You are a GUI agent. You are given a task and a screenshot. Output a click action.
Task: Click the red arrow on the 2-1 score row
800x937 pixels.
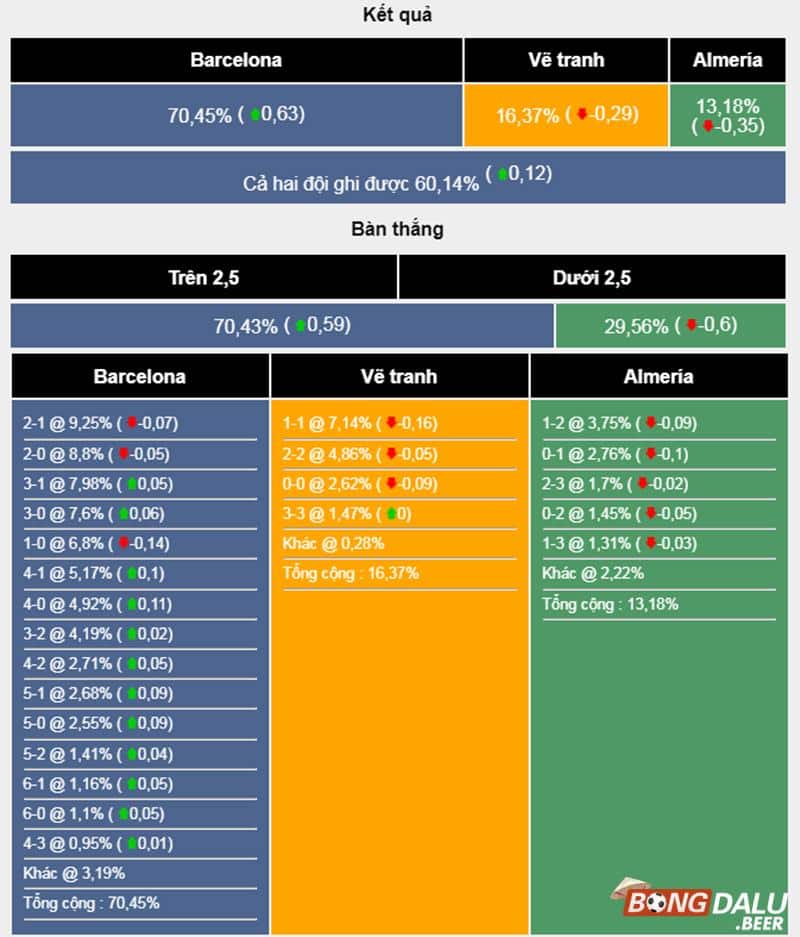pyautogui.click(x=131, y=424)
